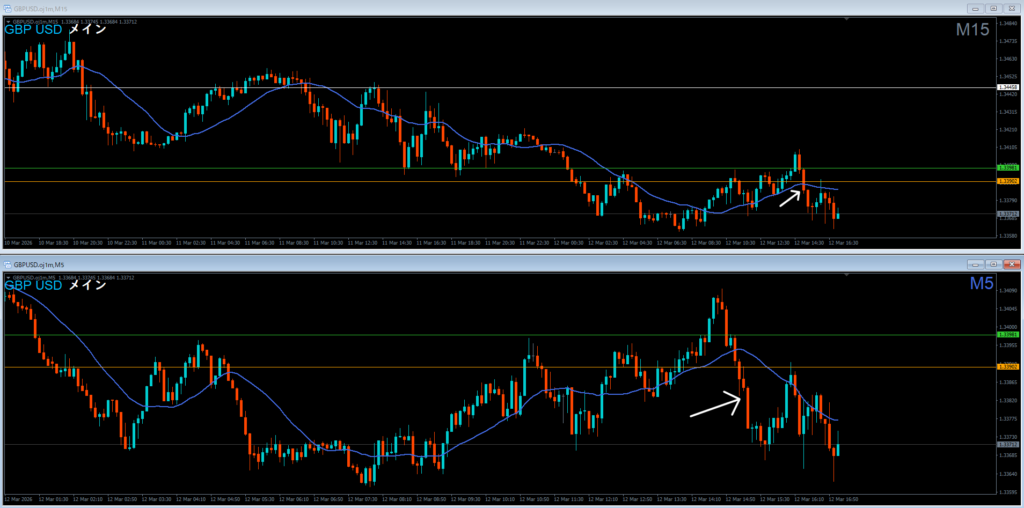Click the green price tag on the M15 price scale
The height and width of the screenshot is (508, 1024).
click(x=1006, y=168)
